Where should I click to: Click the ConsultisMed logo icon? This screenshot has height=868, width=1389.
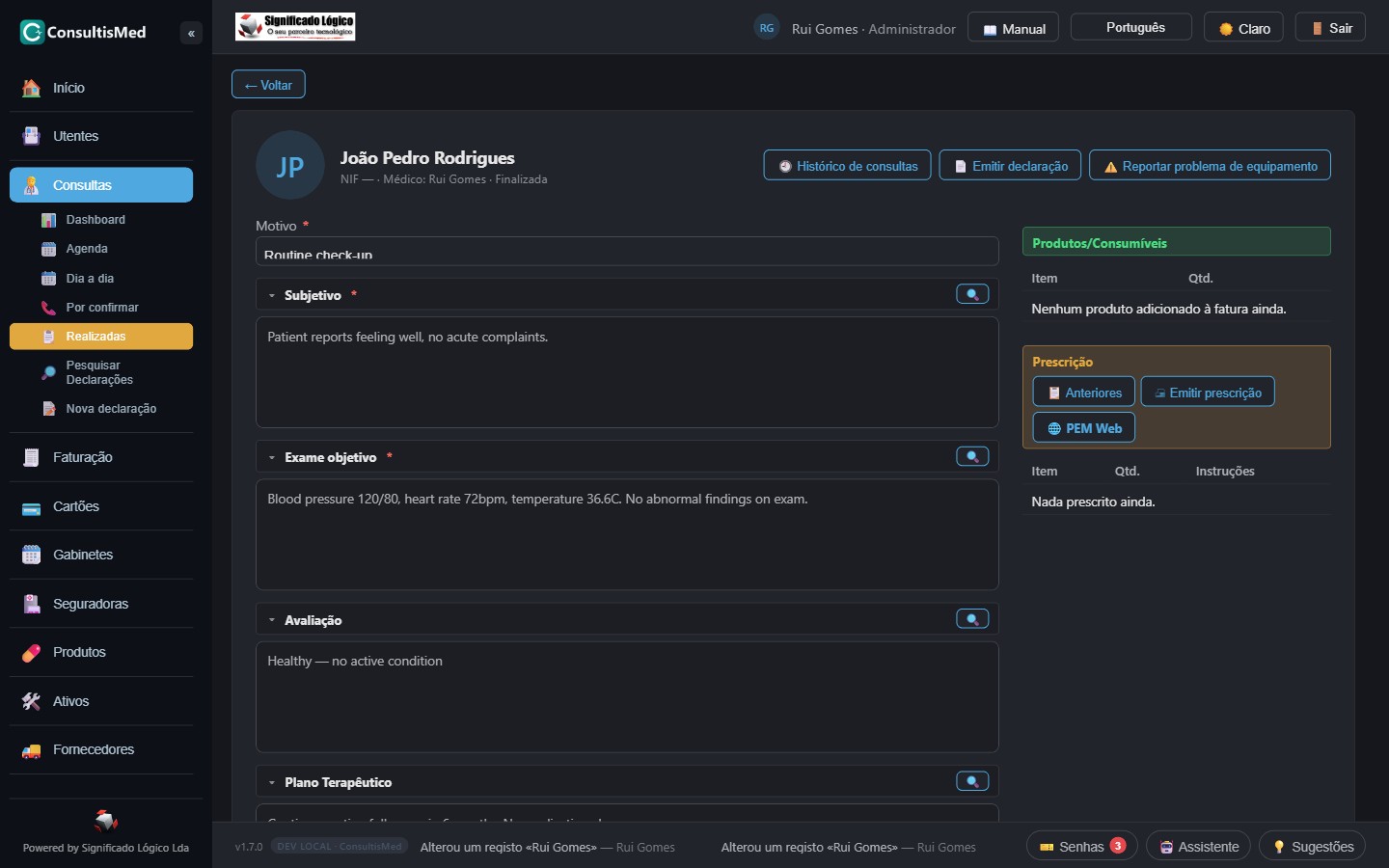32,32
